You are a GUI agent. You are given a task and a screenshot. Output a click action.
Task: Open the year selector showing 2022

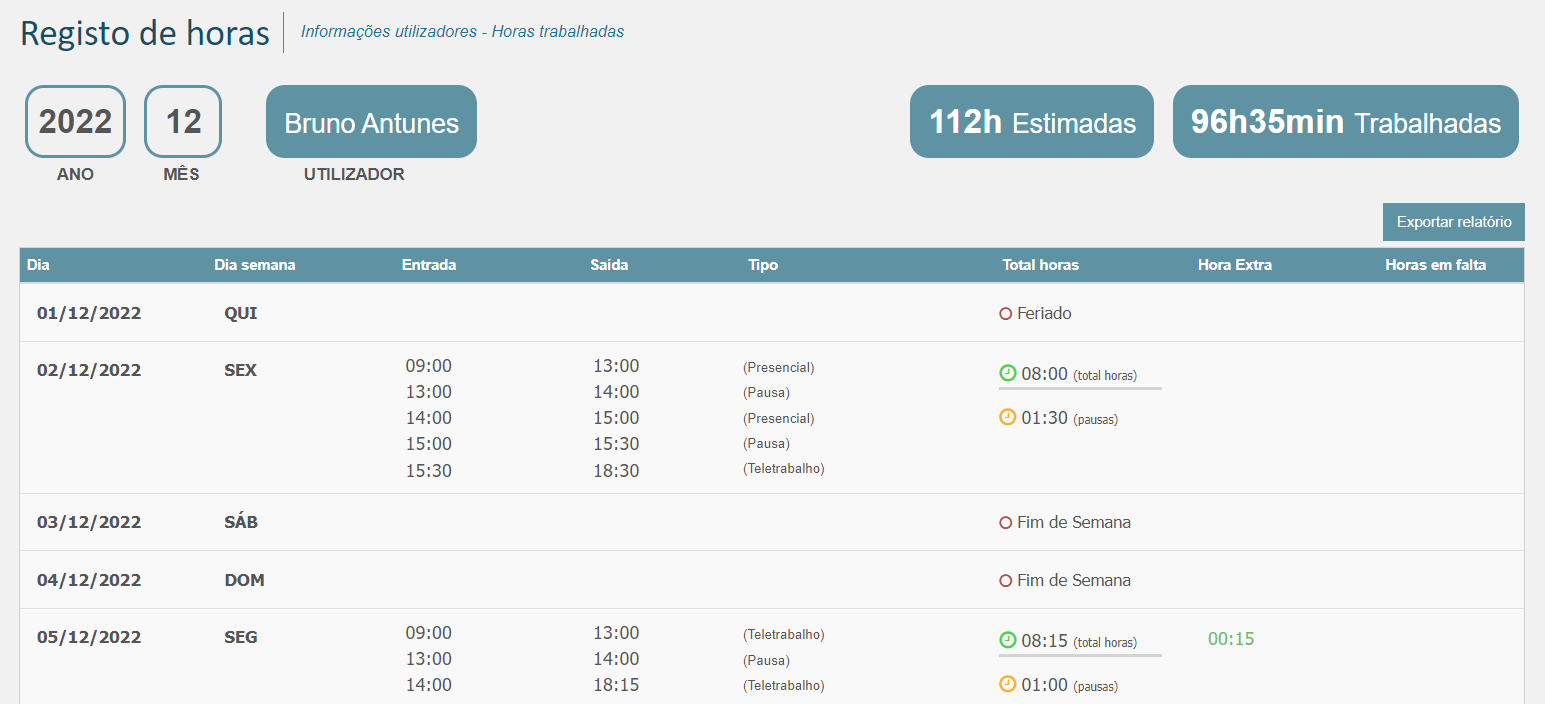75,122
